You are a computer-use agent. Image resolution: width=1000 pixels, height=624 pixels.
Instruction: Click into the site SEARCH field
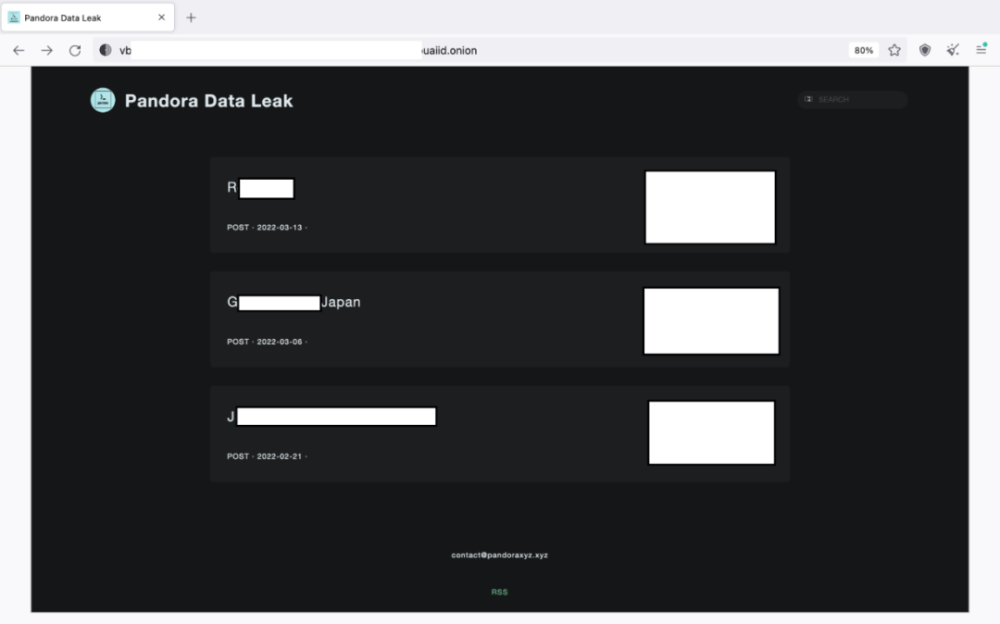853,100
